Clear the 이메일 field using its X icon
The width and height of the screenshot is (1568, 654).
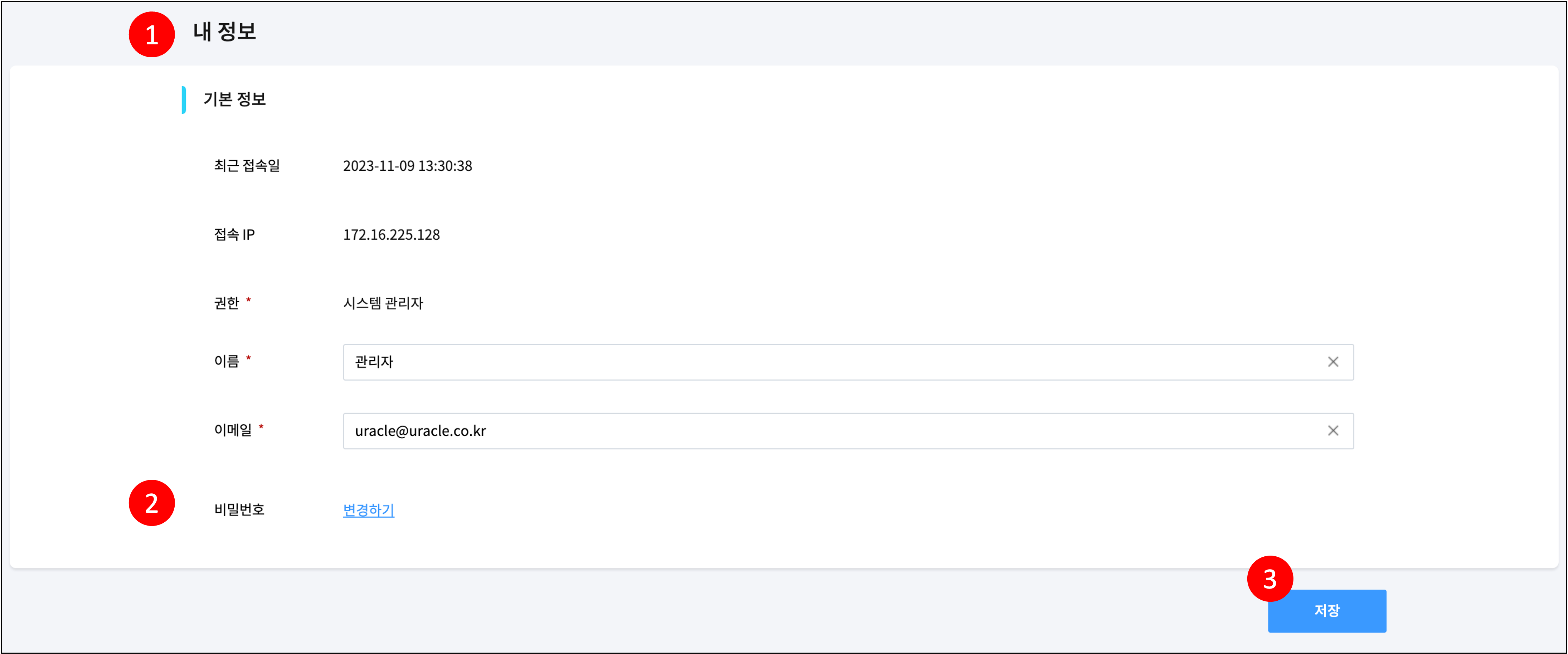(1334, 431)
